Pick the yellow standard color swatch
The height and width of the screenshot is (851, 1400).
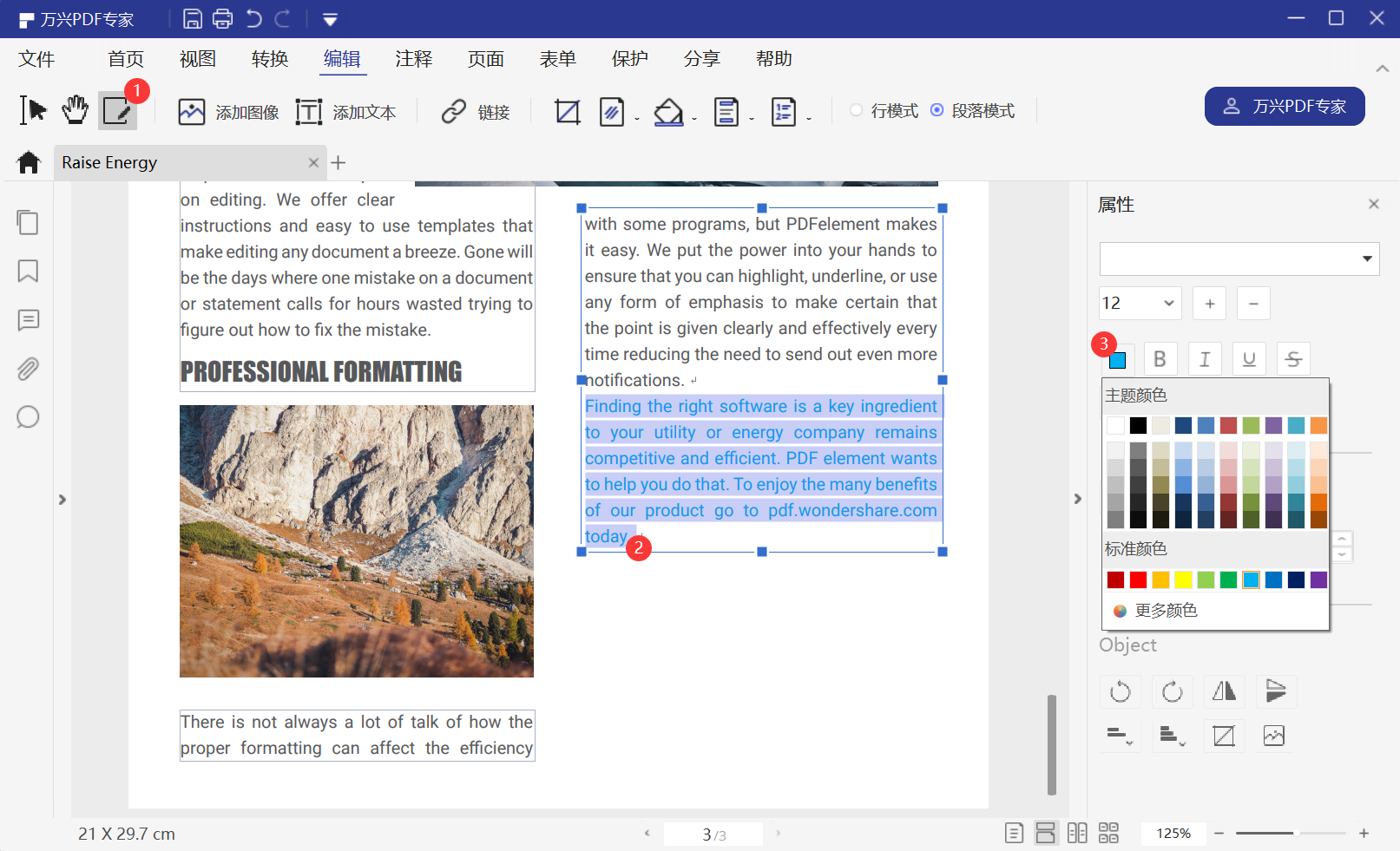tap(1183, 579)
